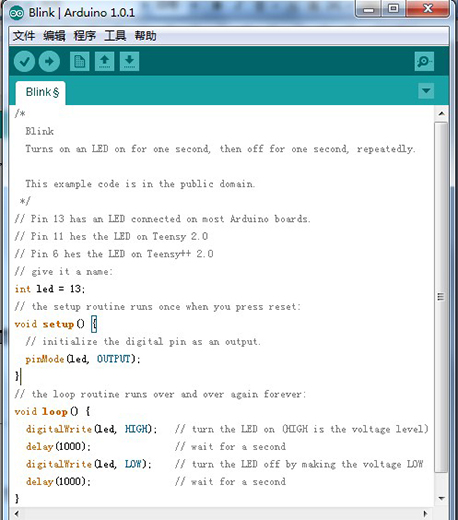Save the sketch with the down-arrow icon
Screen dimensions: 458x520
(x=130, y=61)
